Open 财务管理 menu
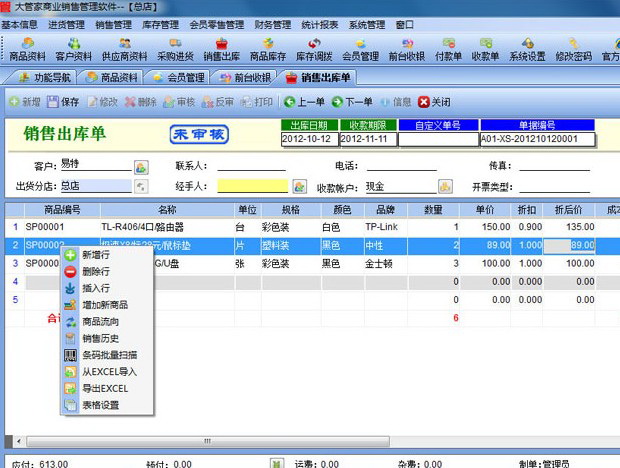The height and width of the screenshot is (468, 620). [273, 25]
